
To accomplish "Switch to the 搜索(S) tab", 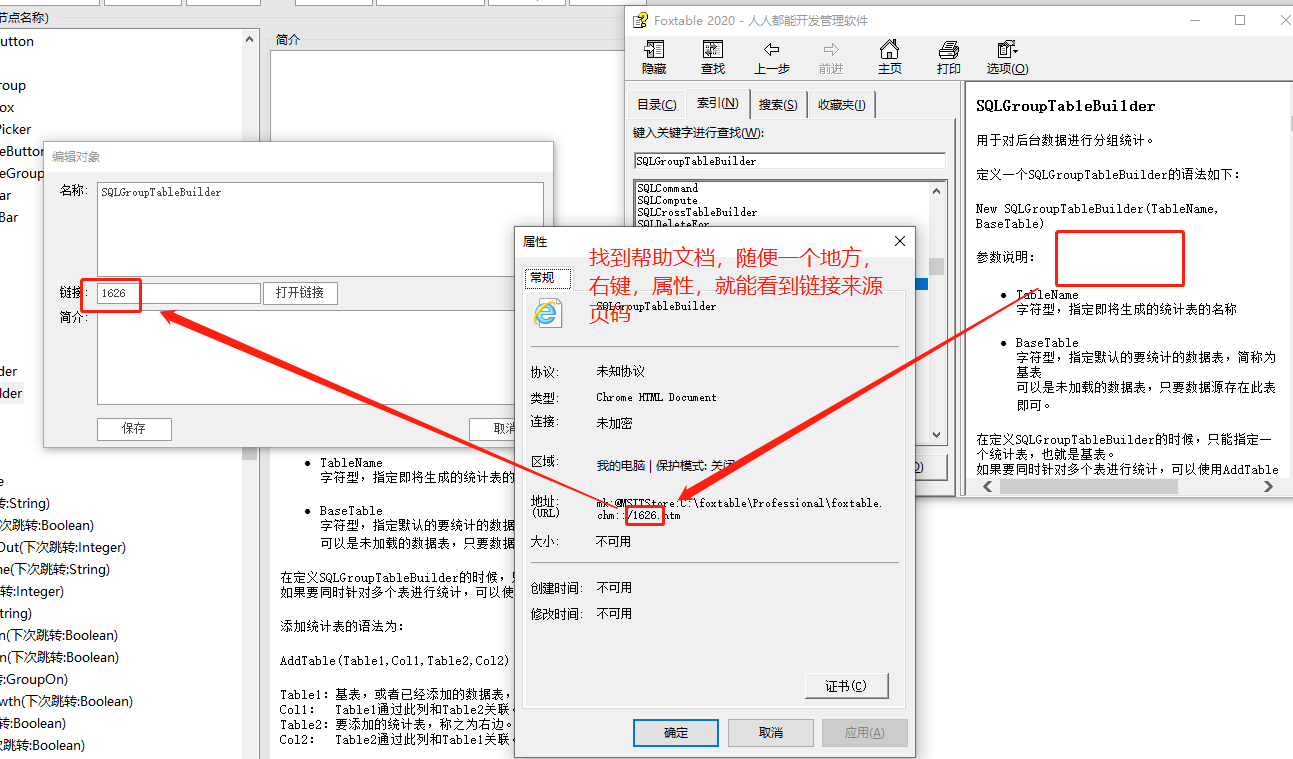I will 778,104.
